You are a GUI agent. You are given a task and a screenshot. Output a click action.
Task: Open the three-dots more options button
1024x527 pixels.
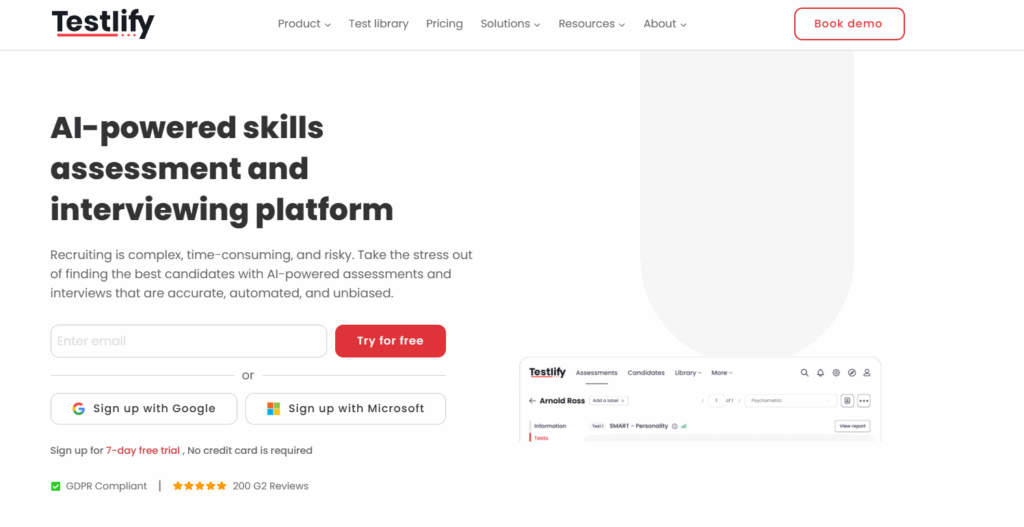click(x=864, y=400)
